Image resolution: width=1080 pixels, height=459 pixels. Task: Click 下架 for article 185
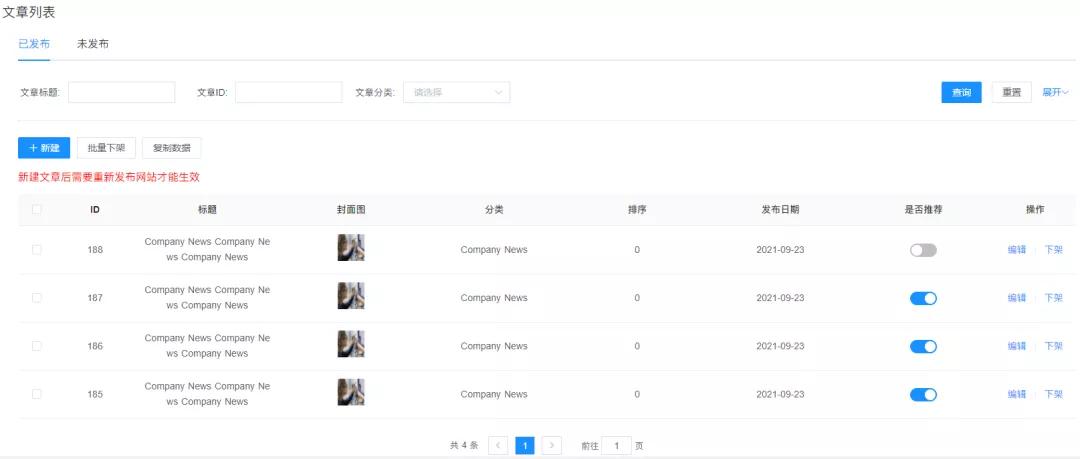[x=1053, y=394]
